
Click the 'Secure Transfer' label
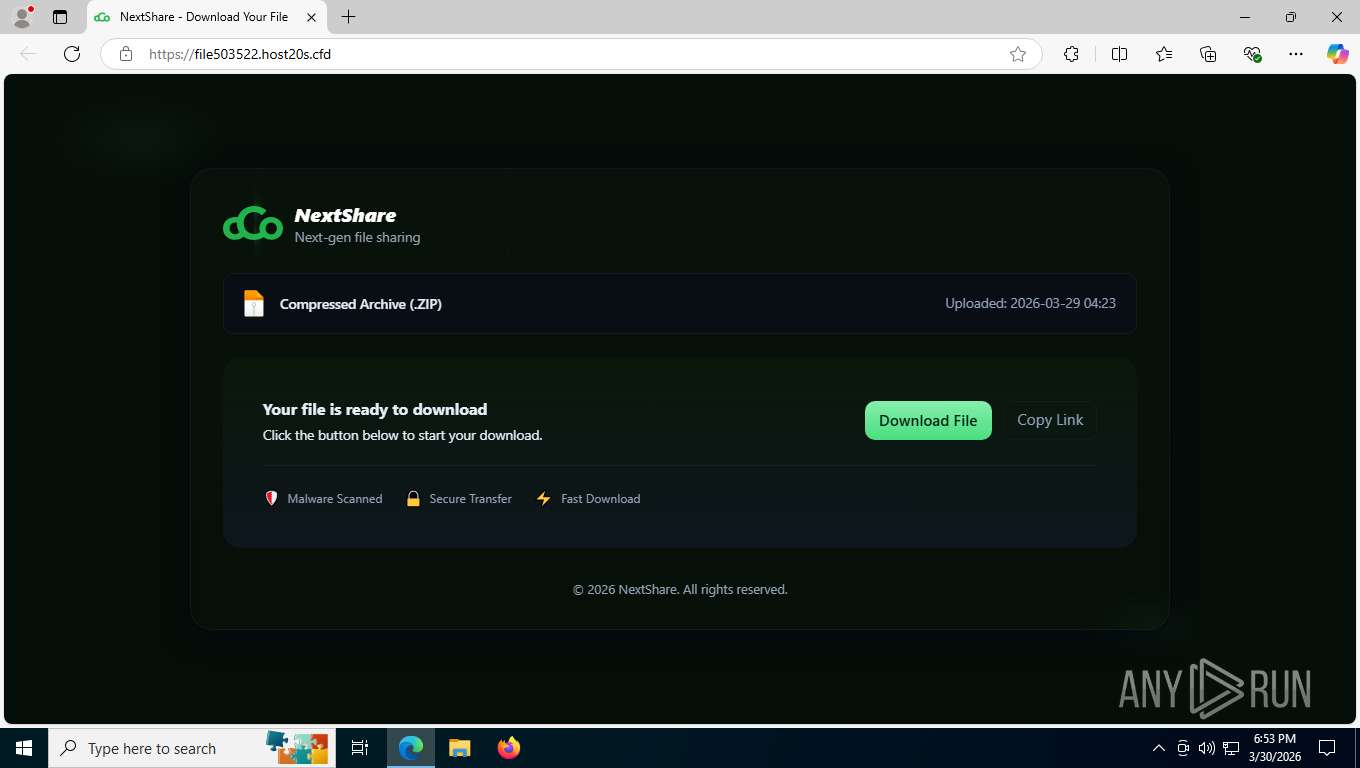point(471,498)
